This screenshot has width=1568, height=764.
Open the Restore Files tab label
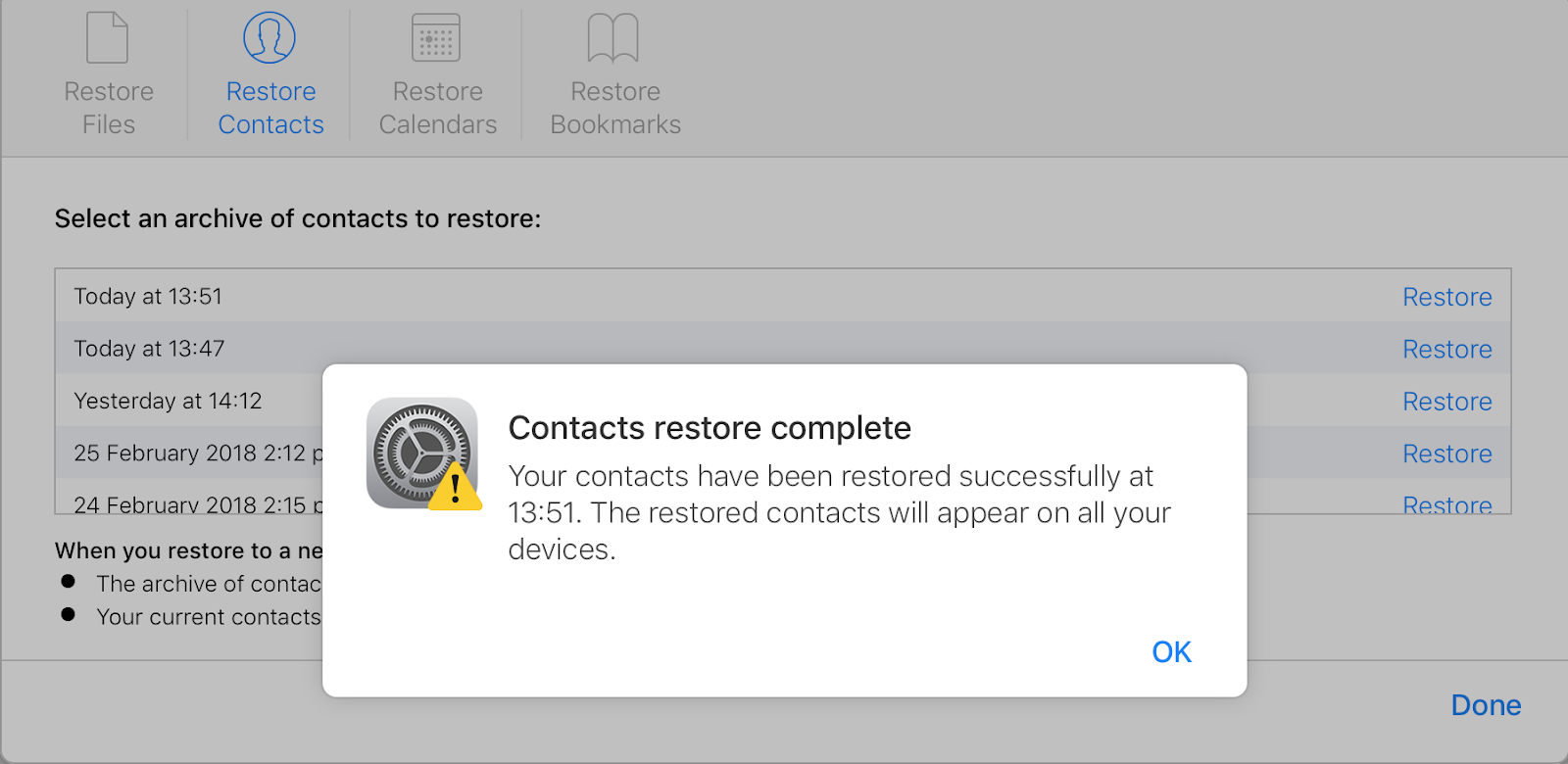109,108
